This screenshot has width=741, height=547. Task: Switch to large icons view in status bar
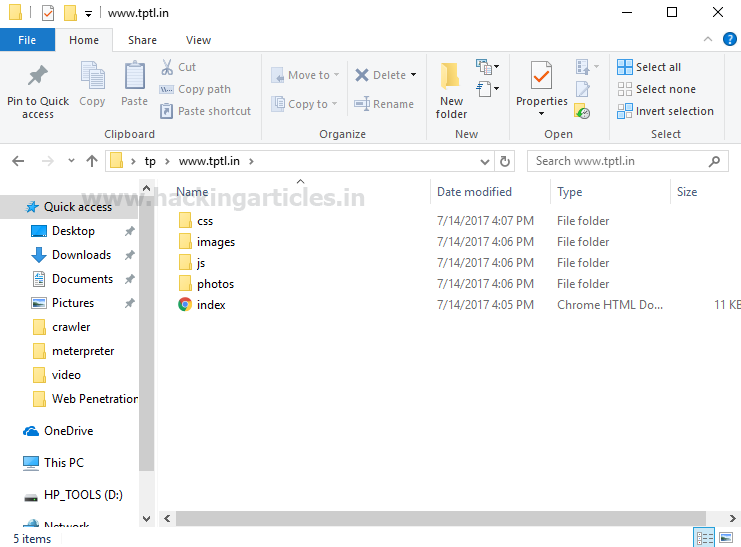726,538
